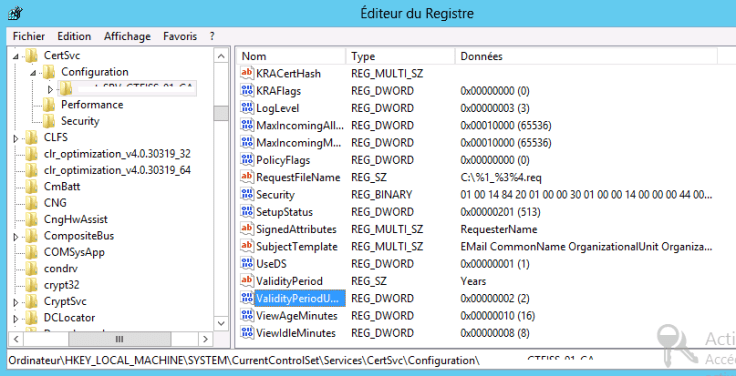
Task: Click the Security binary value icon
Action: click(x=246, y=194)
